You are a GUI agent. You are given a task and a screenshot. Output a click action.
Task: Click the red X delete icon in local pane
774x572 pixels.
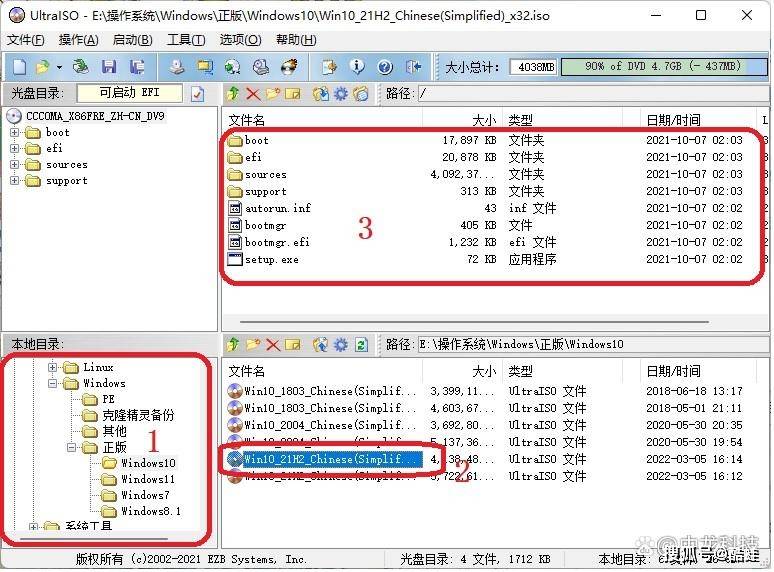click(x=272, y=344)
